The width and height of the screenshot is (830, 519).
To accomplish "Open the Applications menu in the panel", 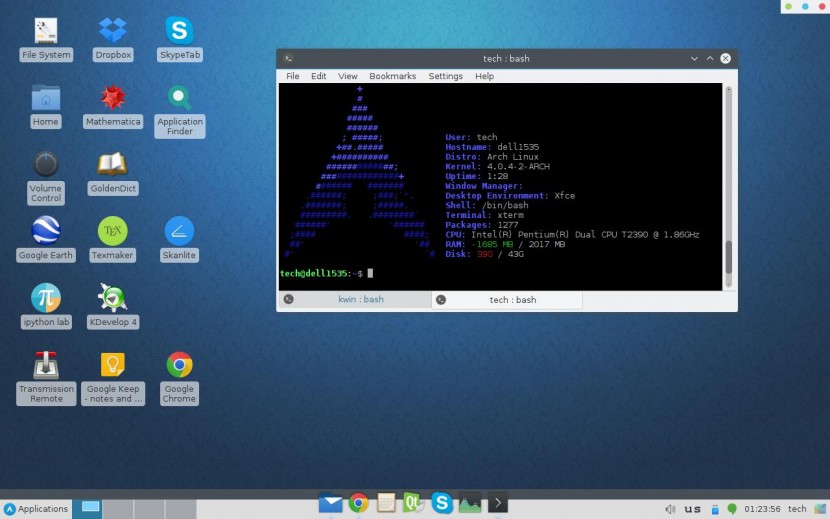I will click(36, 509).
